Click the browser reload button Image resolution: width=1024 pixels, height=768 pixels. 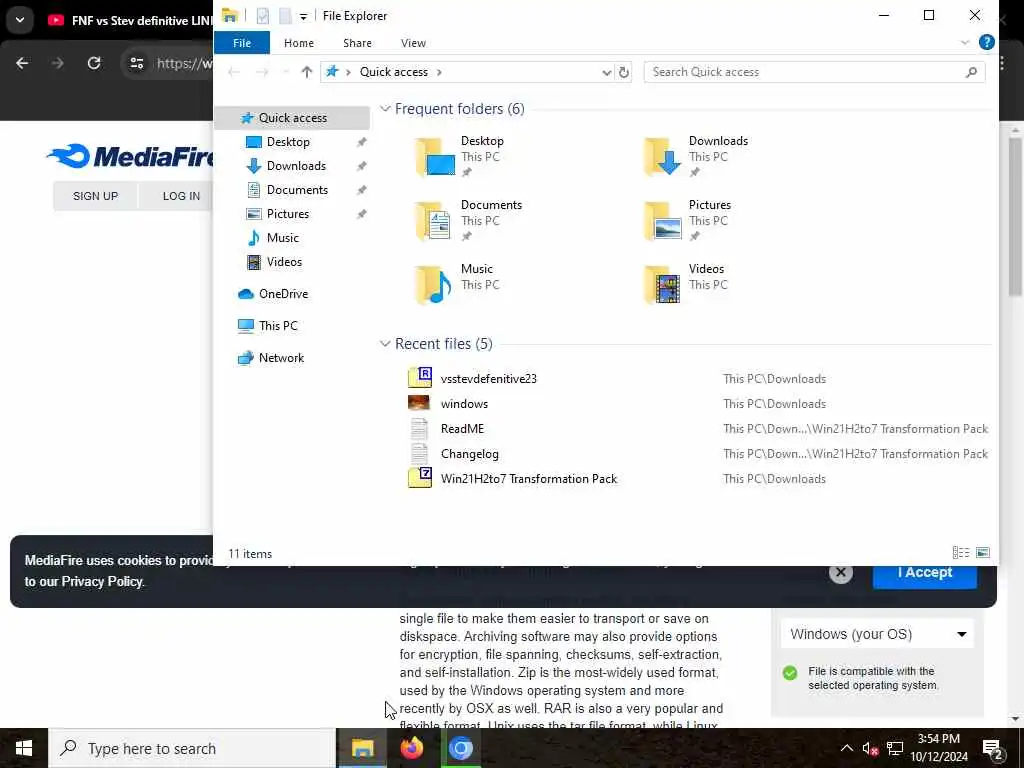click(x=94, y=63)
